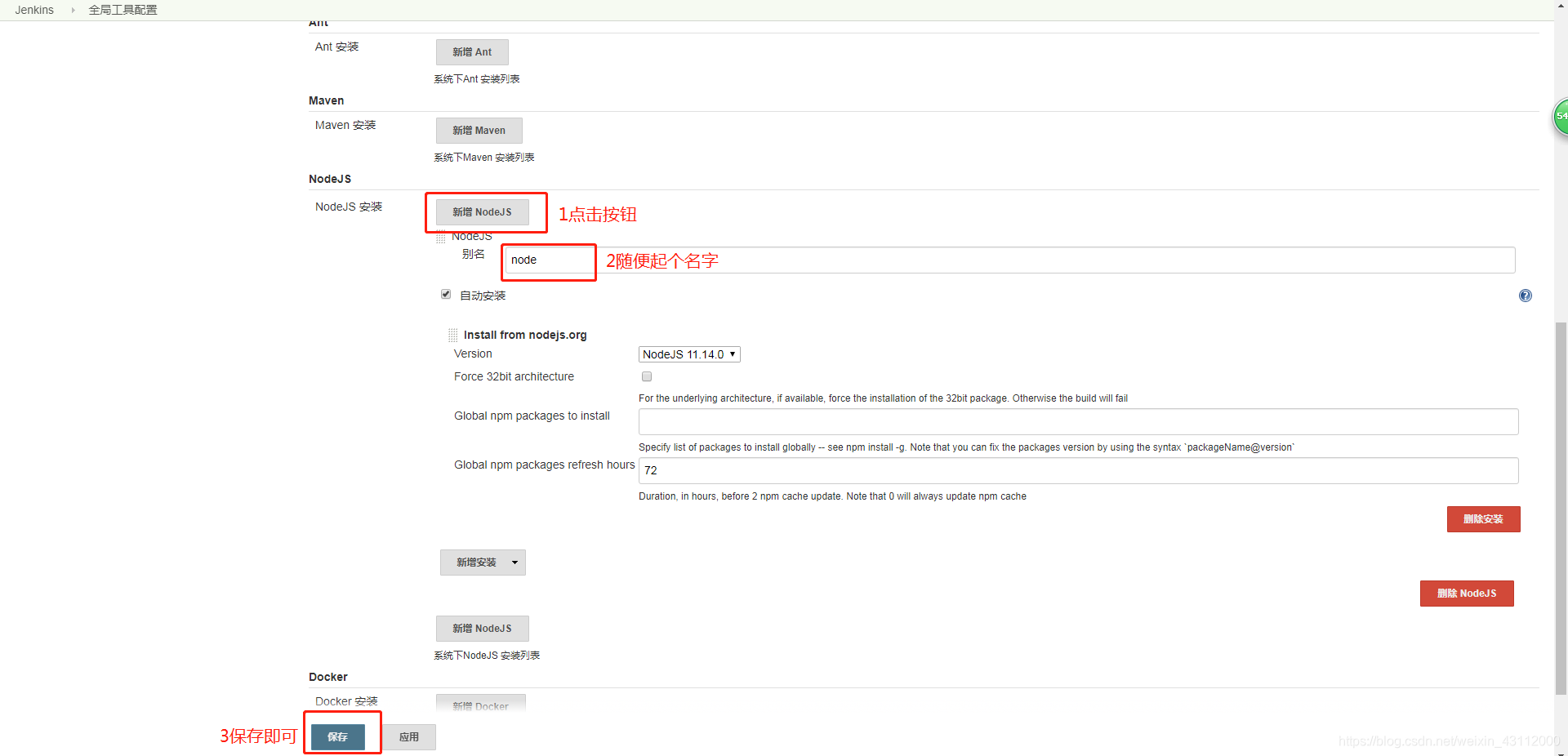The image size is (1568, 756).
Task: Click the red 删除 NodeJS button
Action: coord(1467,594)
